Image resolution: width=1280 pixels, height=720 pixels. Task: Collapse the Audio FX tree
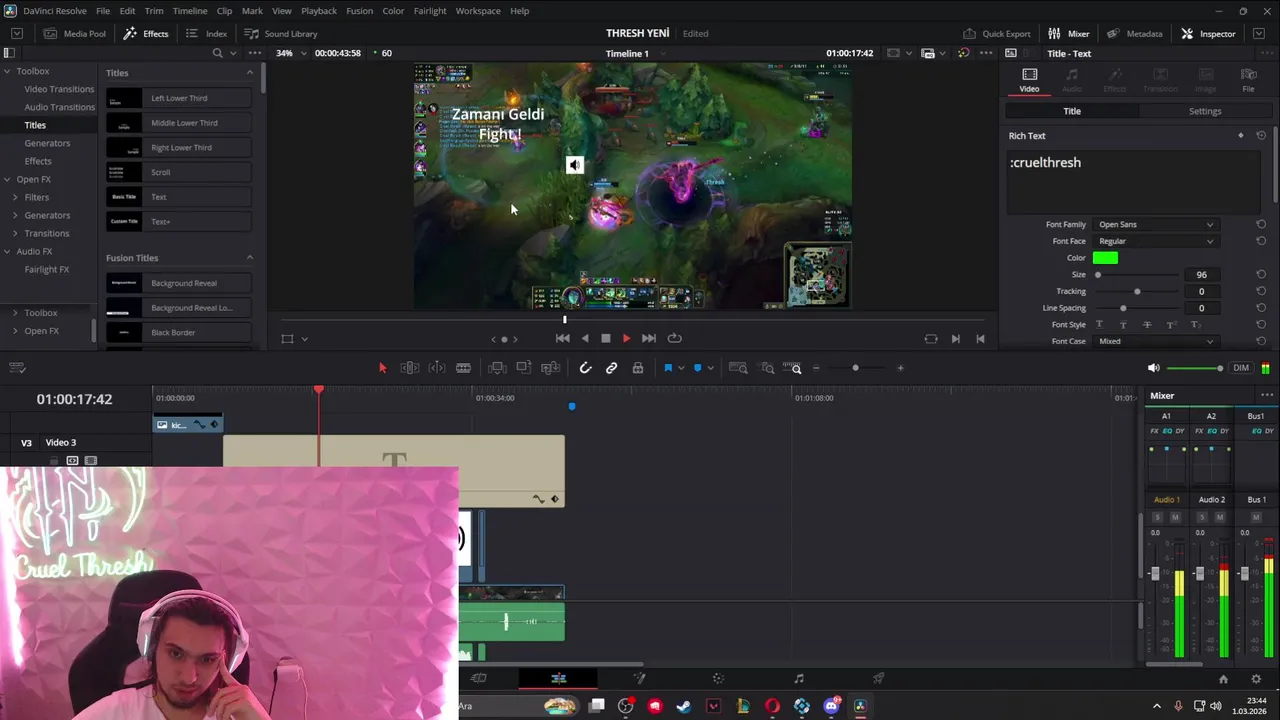(x=7, y=251)
